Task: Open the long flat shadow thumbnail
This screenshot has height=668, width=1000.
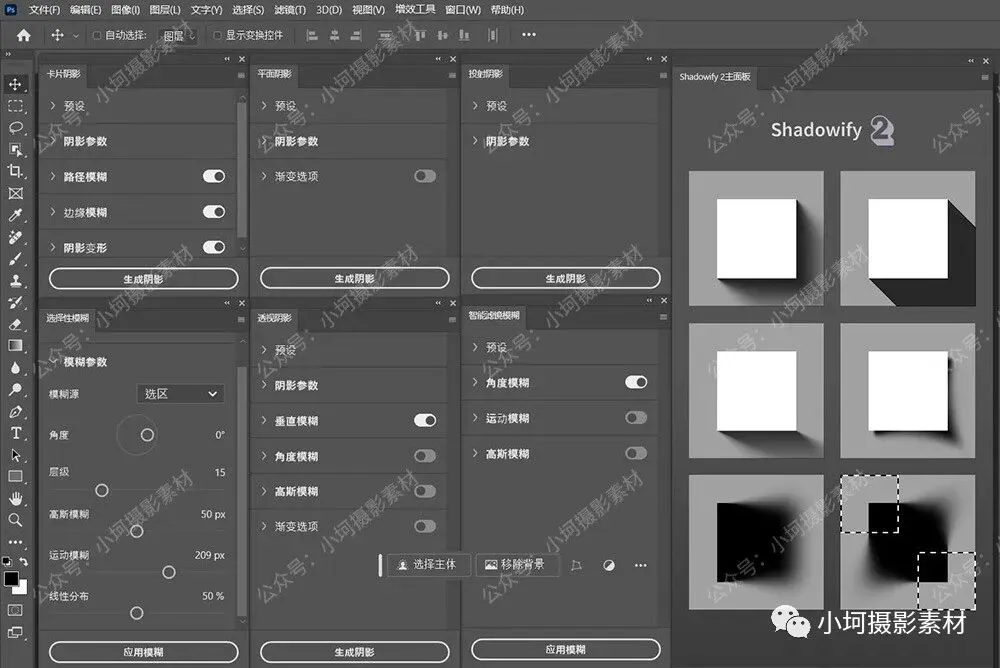Action: [x=908, y=238]
